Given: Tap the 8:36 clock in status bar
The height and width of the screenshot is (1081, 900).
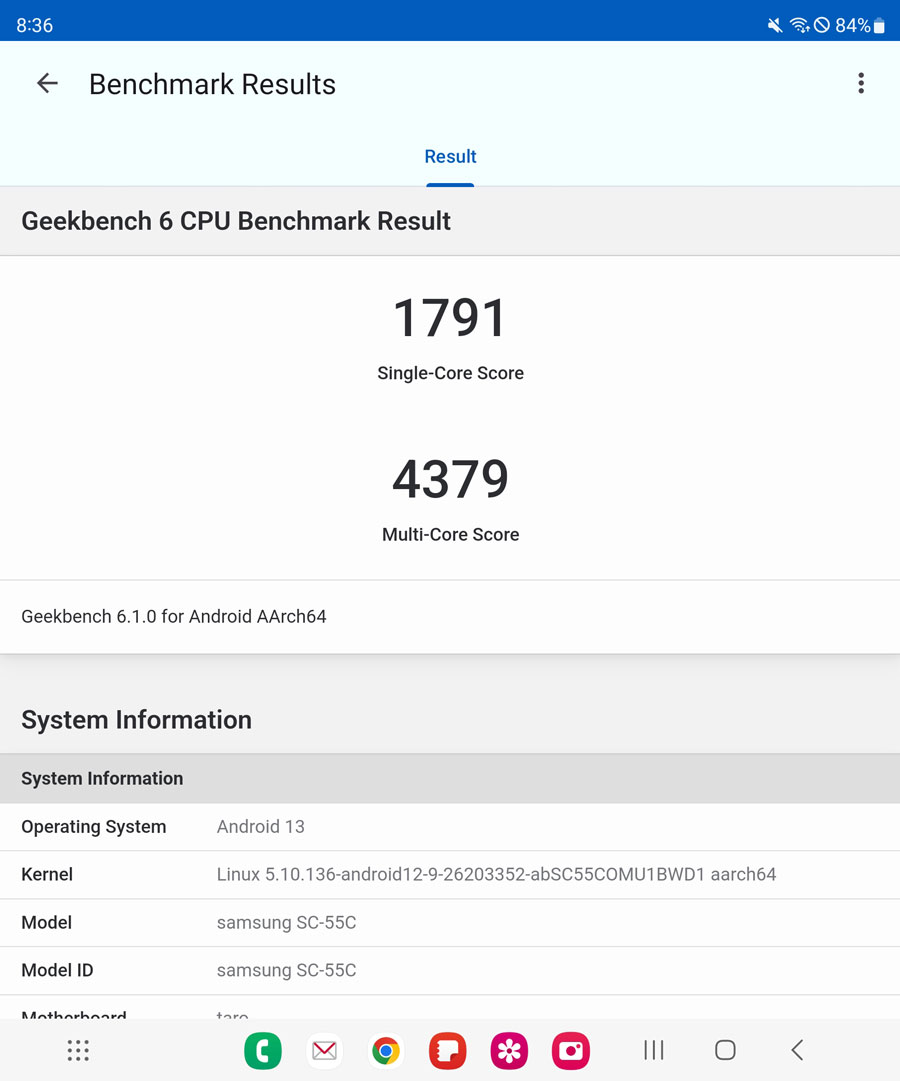Looking at the screenshot, I should (x=34, y=26).
